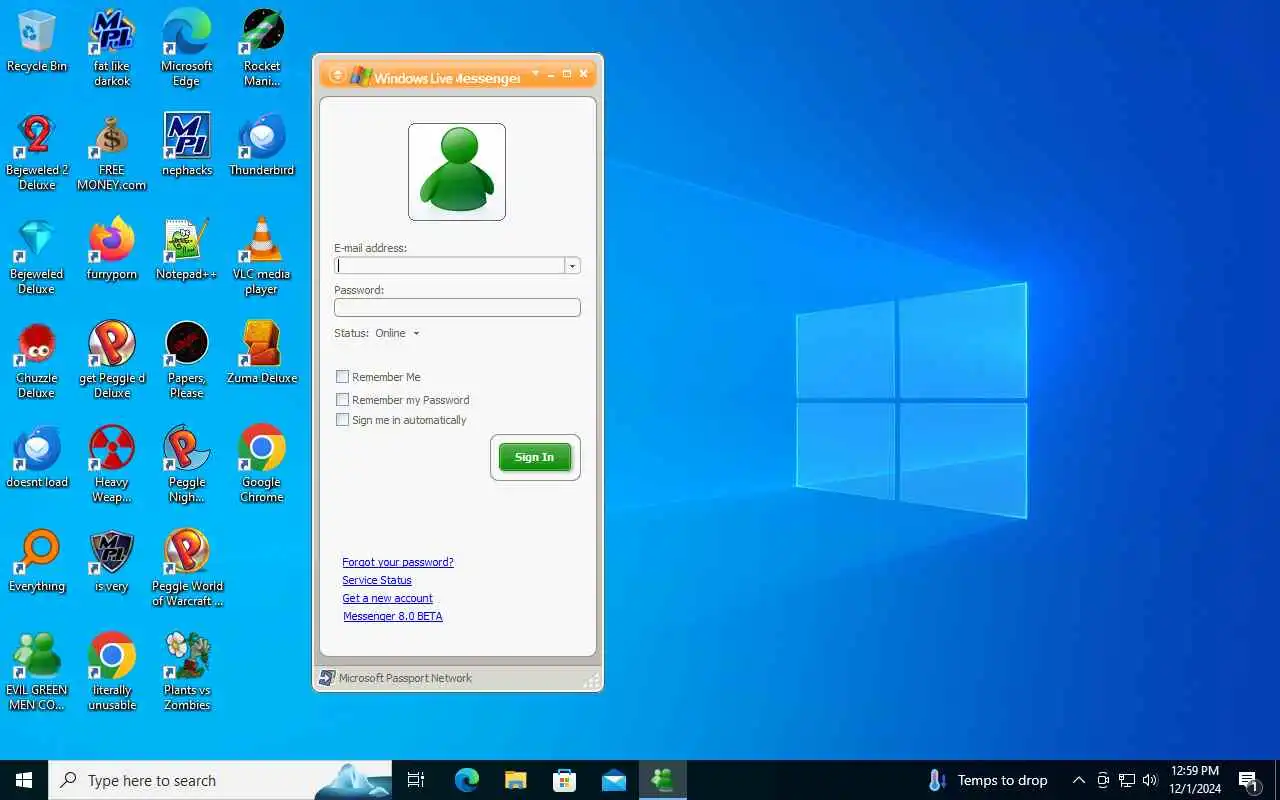The height and width of the screenshot is (800, 1280).
Task: Open File Explorer from the taskbar
Action: click(515, 780)
